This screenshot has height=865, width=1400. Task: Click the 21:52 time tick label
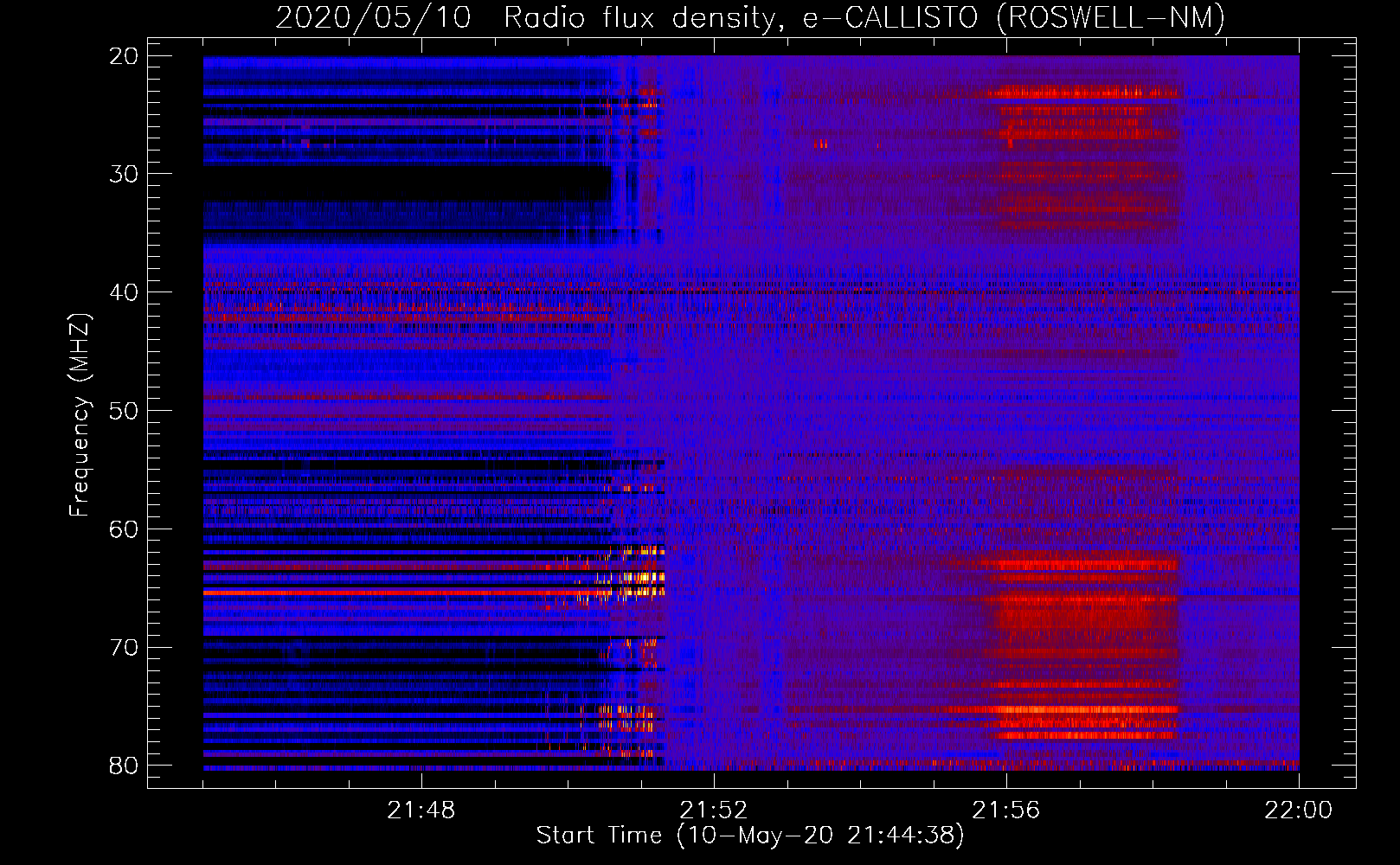click(x=713, y=811)
